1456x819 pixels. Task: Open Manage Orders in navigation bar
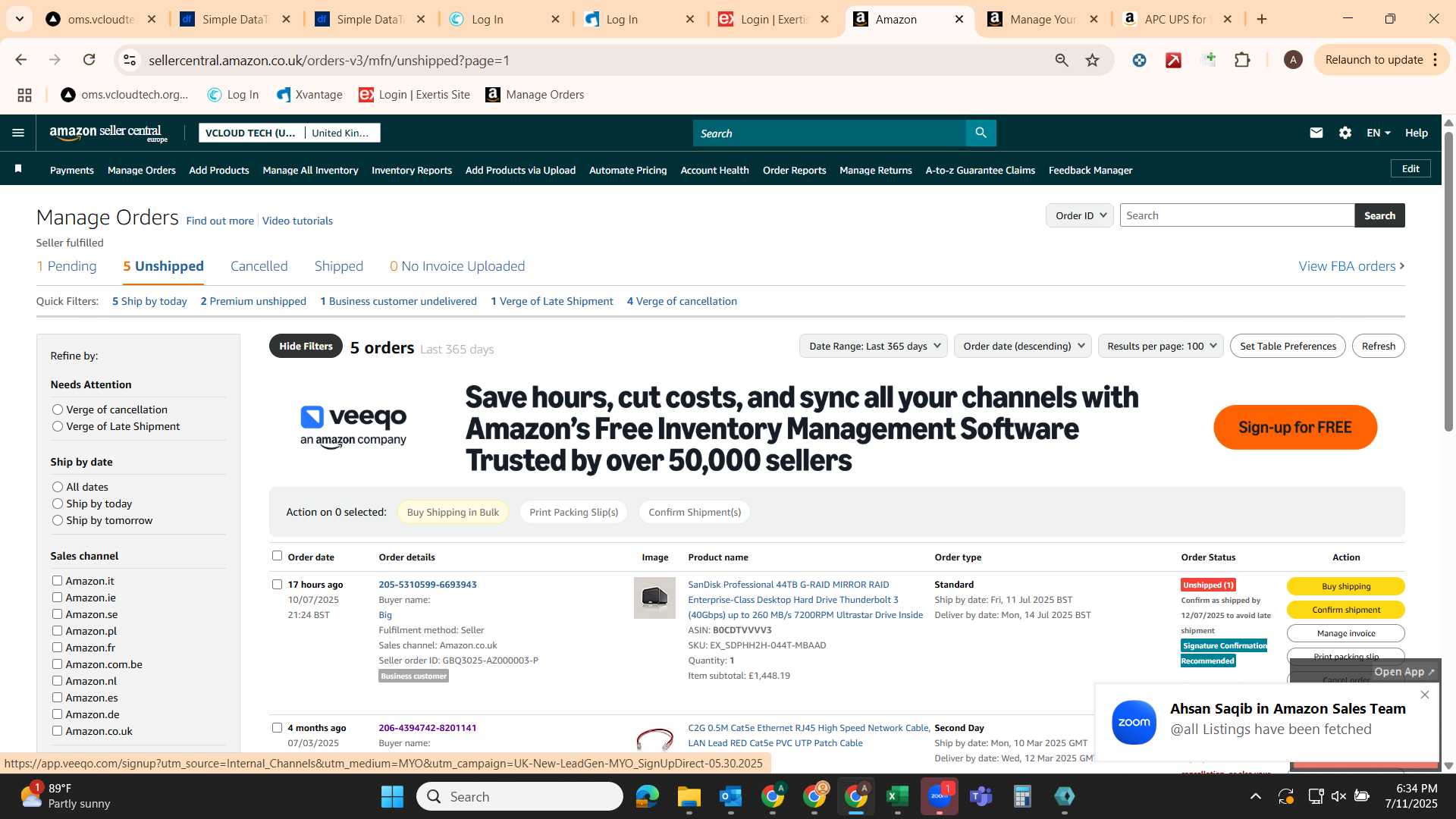tap(142, 170)
